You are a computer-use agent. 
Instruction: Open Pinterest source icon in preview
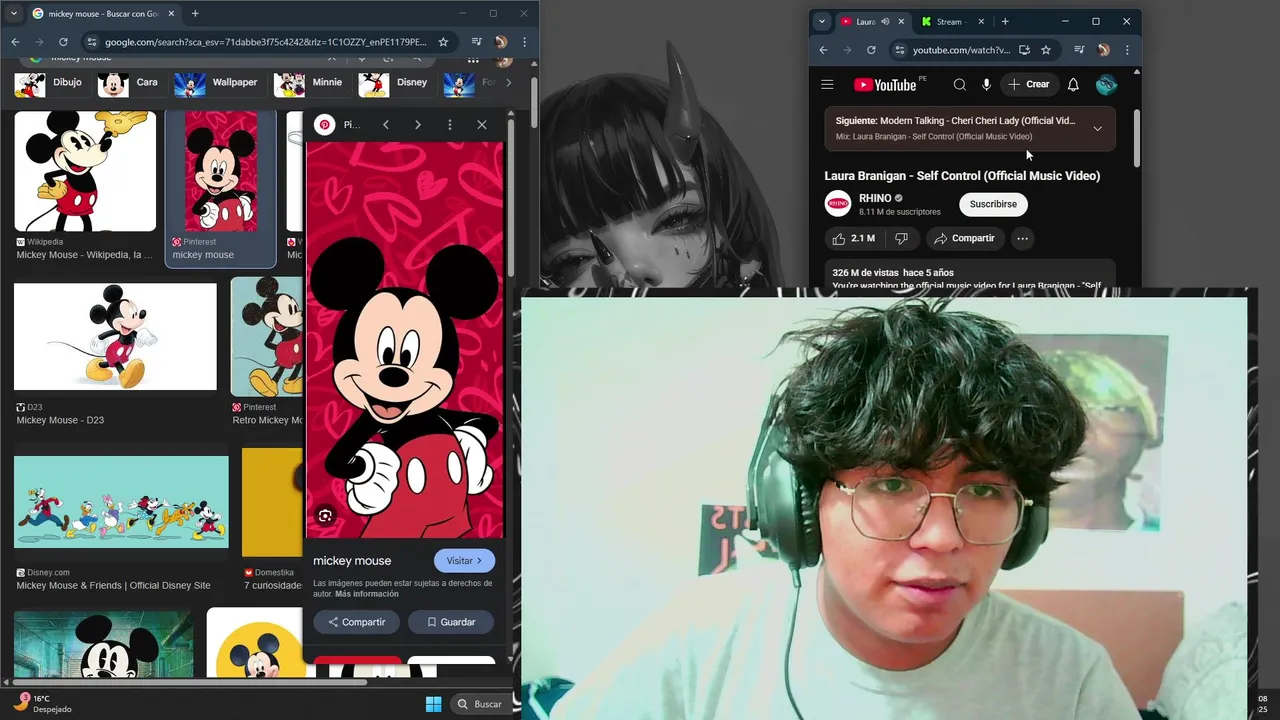(324, 125)
